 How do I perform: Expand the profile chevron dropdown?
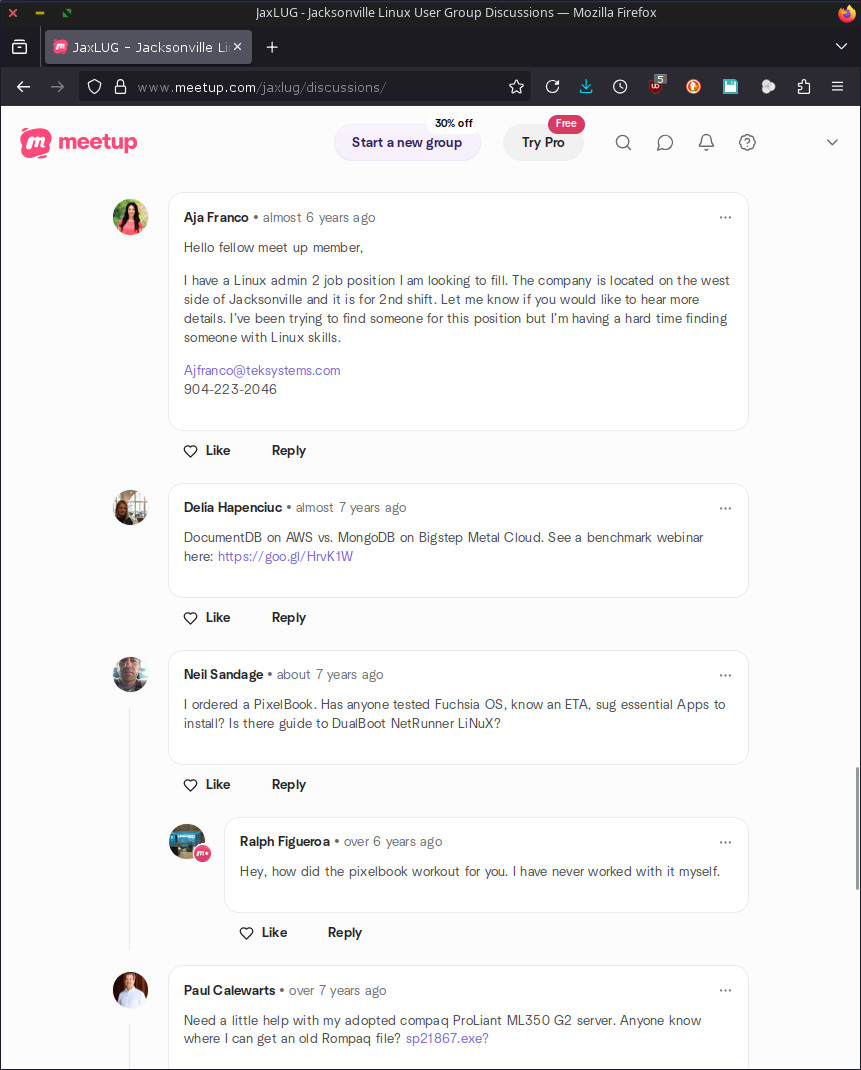(x=832, y=143)
